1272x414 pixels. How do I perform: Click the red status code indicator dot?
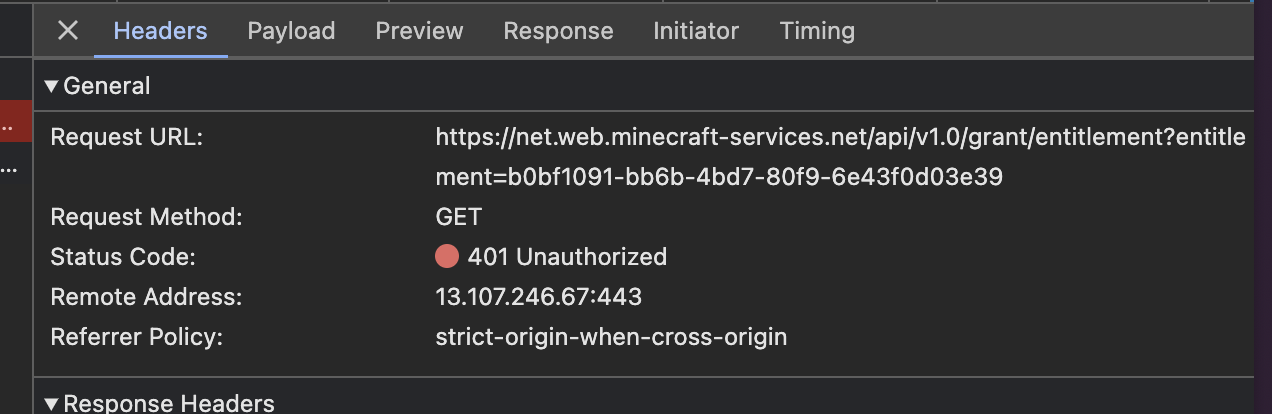[x=446, y=257]
